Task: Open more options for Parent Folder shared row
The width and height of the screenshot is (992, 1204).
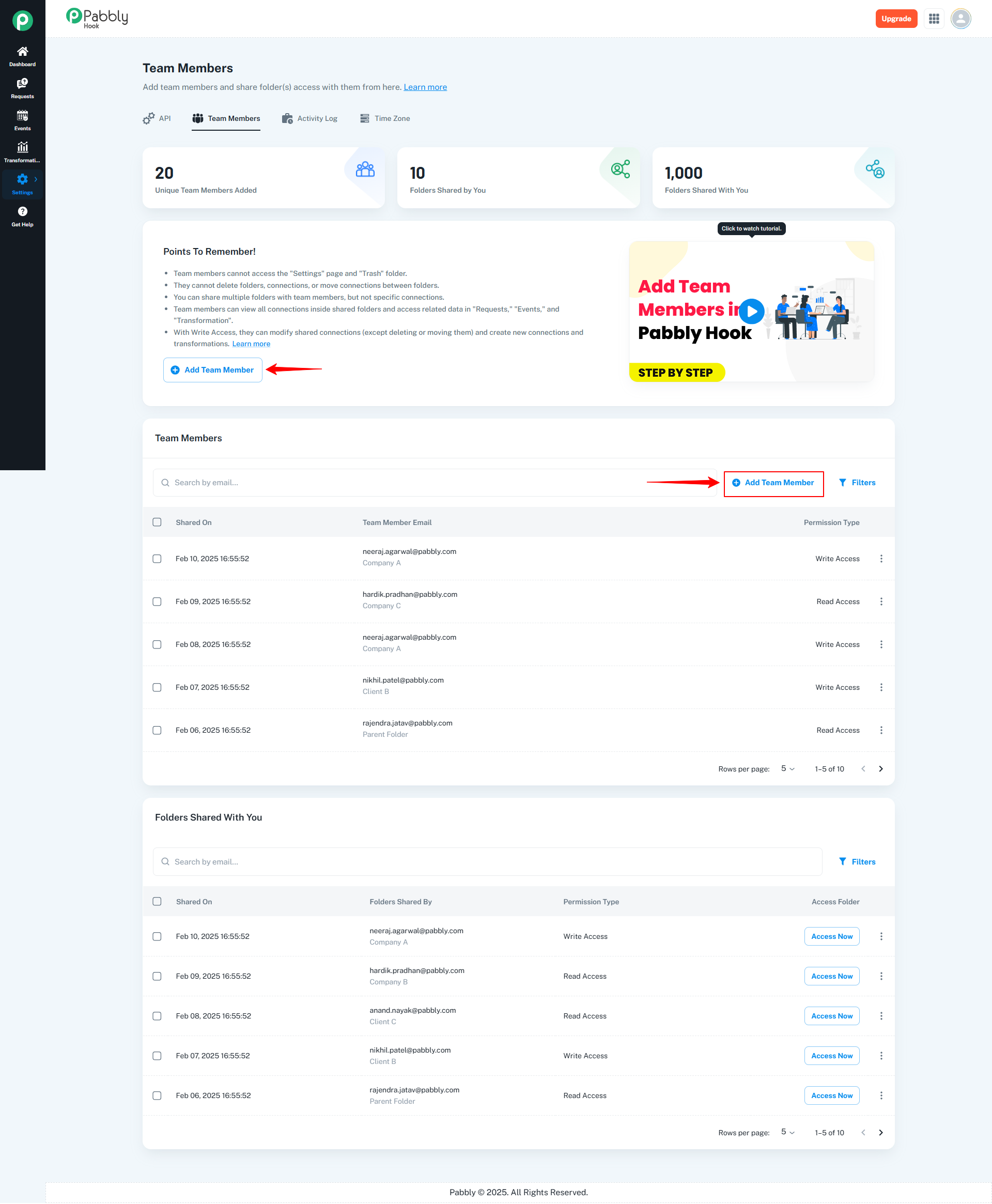Action: point(881,1095)
